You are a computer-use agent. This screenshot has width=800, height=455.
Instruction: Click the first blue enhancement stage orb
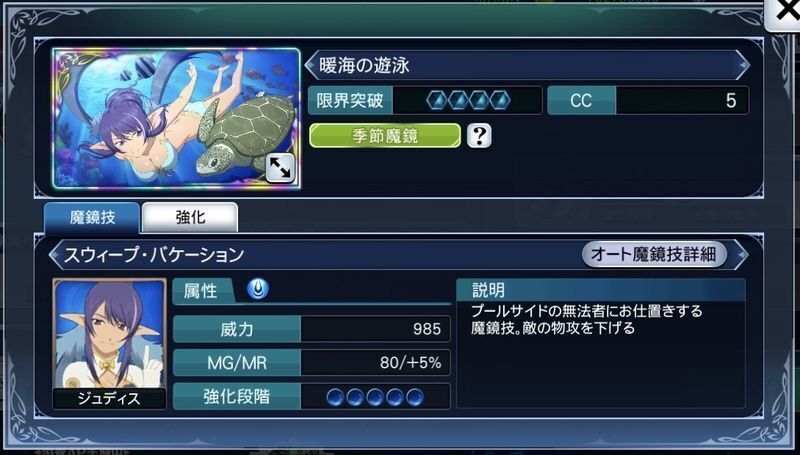[335, 396]
